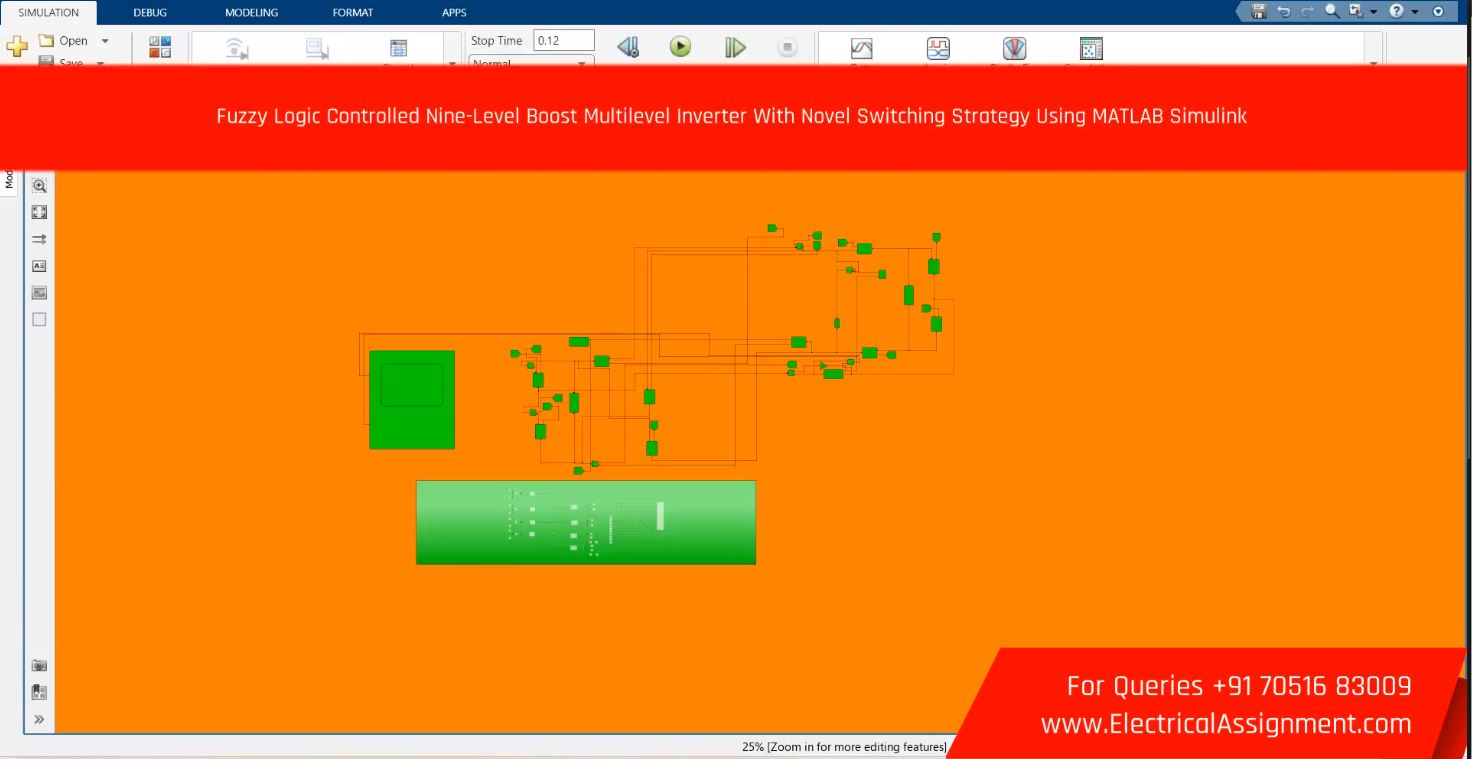Expand the left palette with double chevron
Screen dimensions: 1472x759
click(39, 719)
